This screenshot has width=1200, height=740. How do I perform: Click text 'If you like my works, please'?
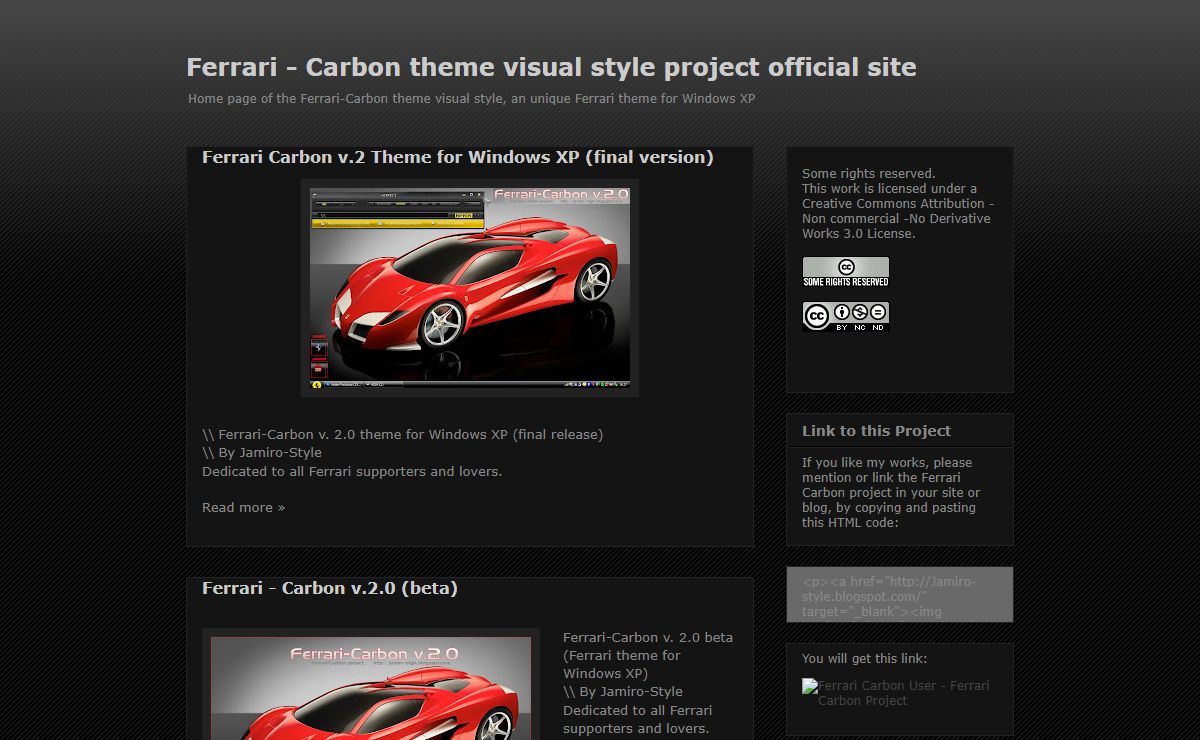887,462
